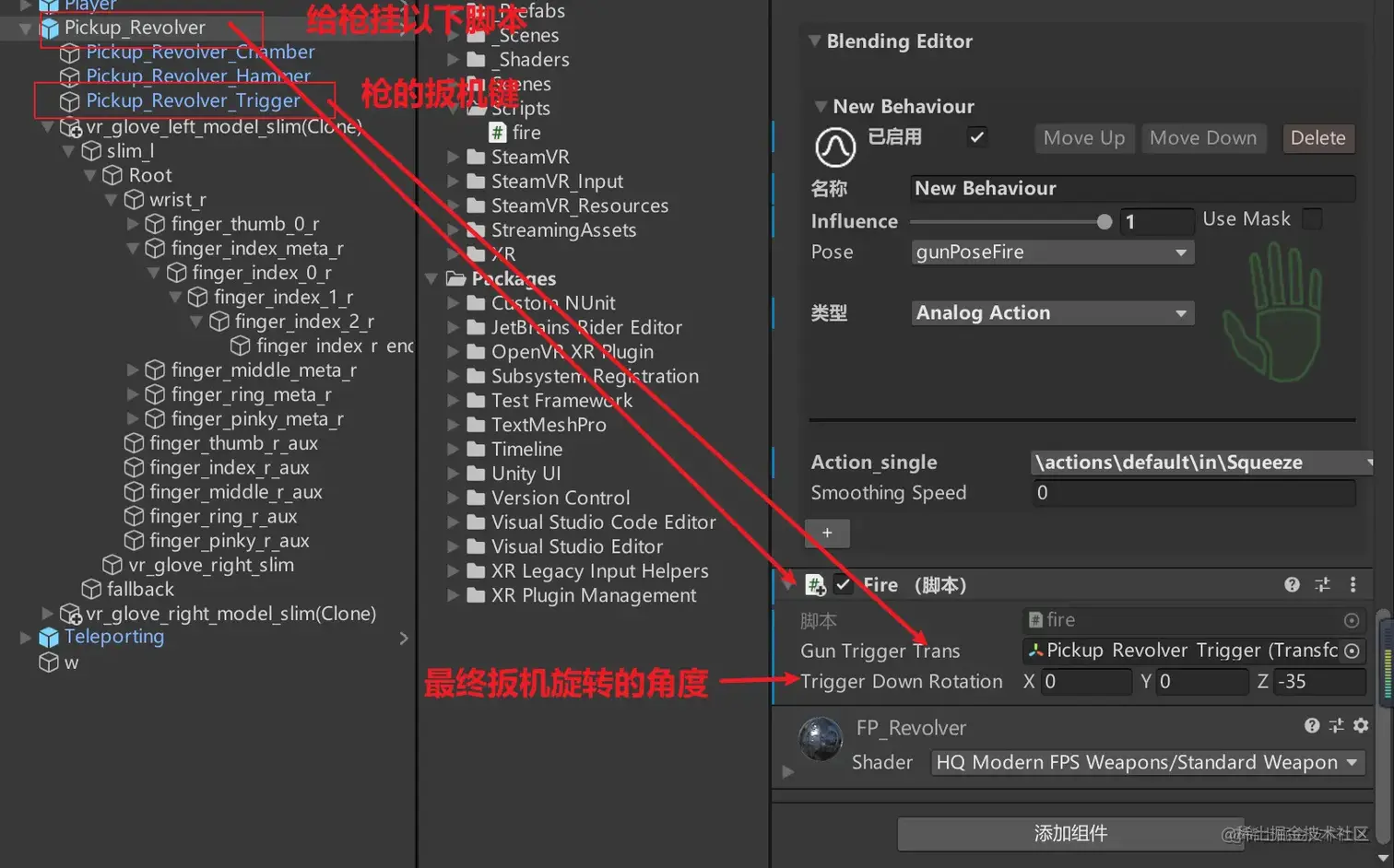Select Teleporting prefab cube icon
Image resolution: width=1394 pixels, height=868 pixels.
[49, 637]
